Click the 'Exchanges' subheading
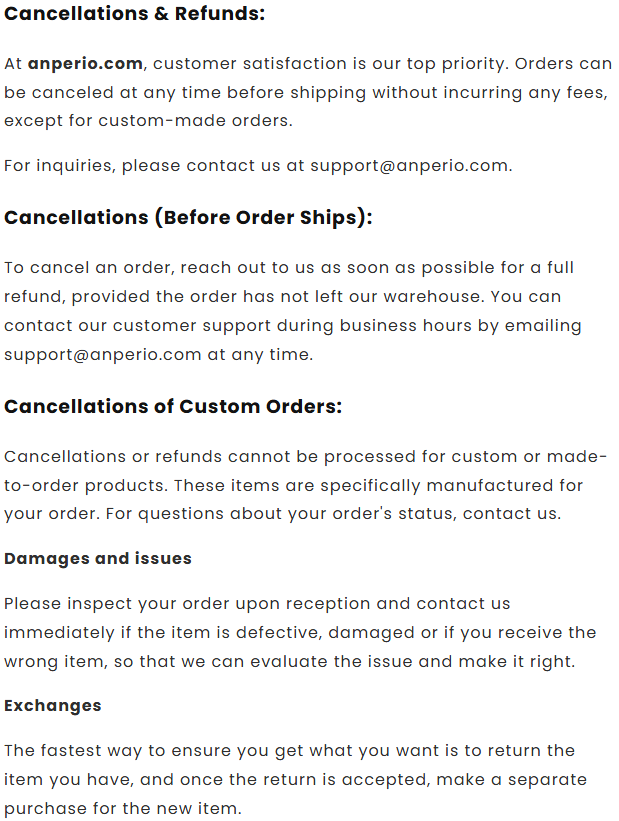Screen dimensions: 619x821 click(53, 705)
